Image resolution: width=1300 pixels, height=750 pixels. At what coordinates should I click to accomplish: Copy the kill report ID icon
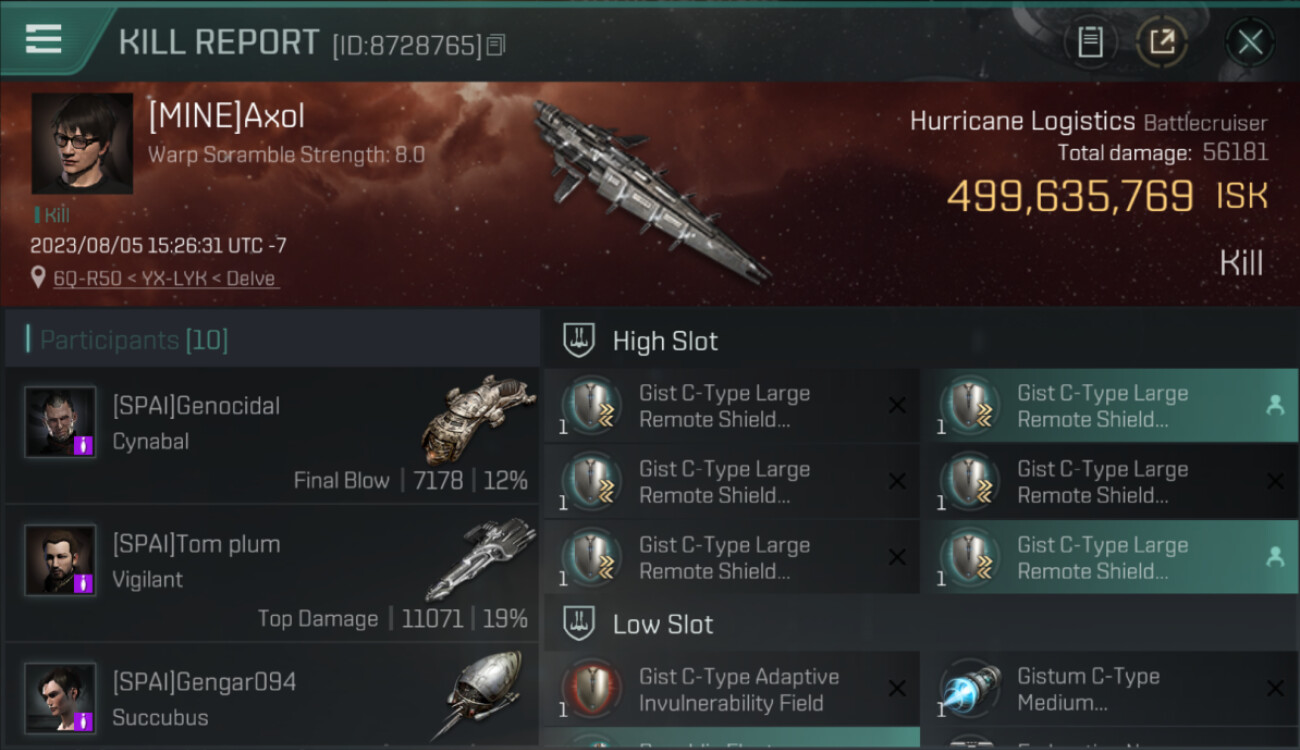click(x=497, y=45)
